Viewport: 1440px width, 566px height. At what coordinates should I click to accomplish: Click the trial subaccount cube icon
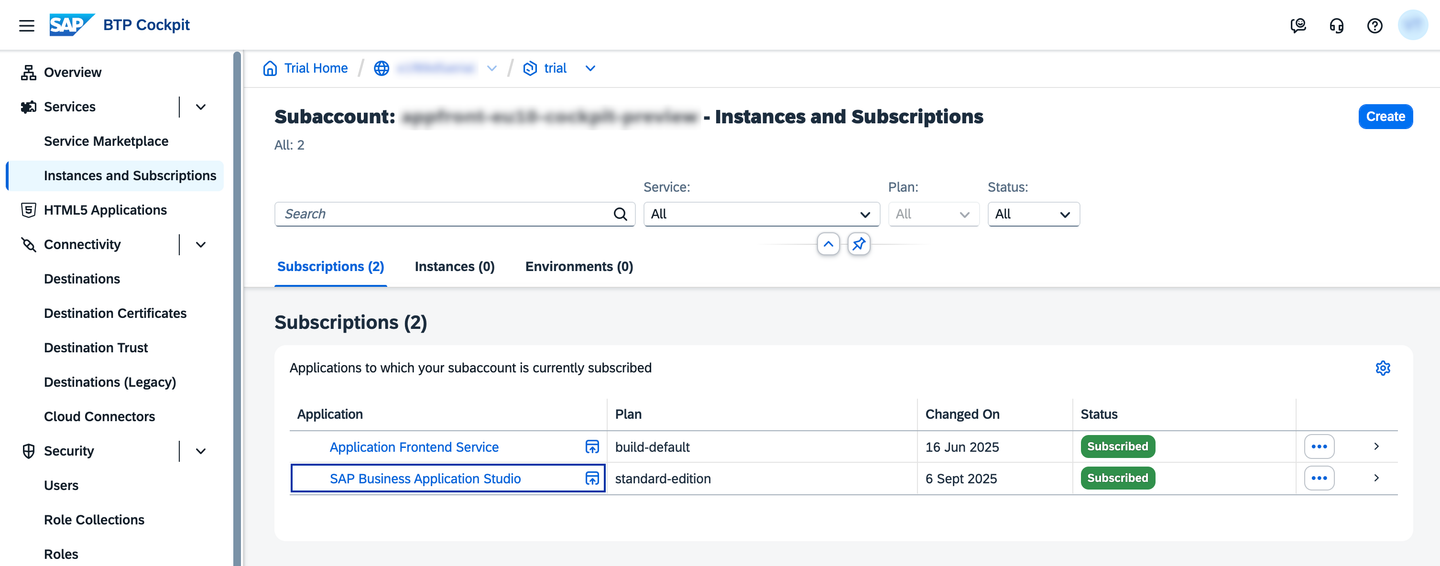(x=530, y=68)
